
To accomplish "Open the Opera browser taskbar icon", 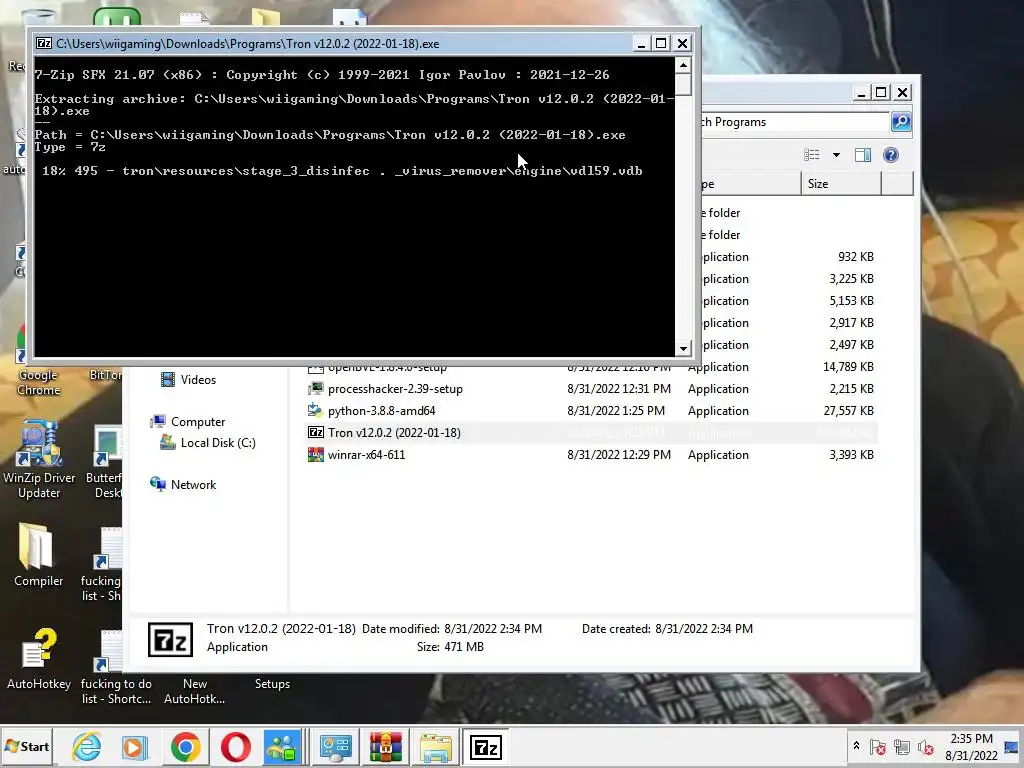I will [235, 746].
